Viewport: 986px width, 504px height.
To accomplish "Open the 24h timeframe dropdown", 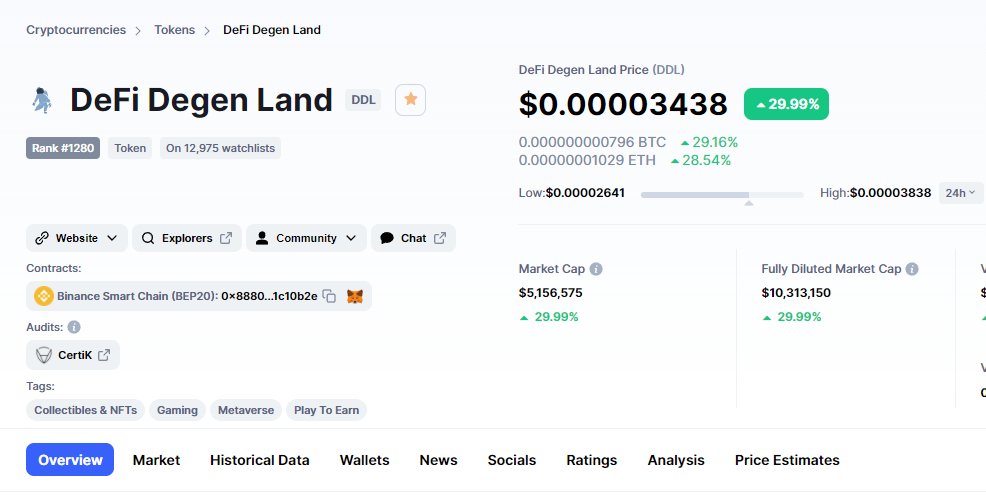I will 961,193.
